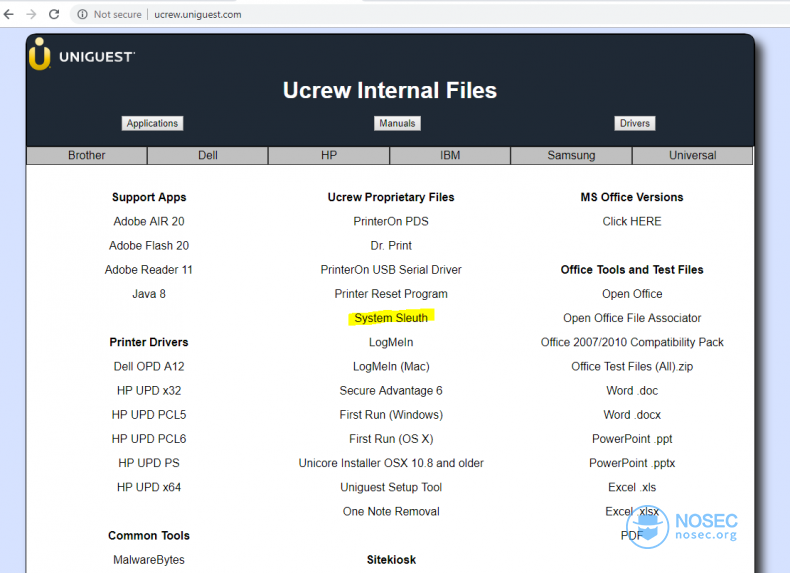Click the Ucrew Internal Files title
Screen dimensions: 790x573
click(389, 90)
